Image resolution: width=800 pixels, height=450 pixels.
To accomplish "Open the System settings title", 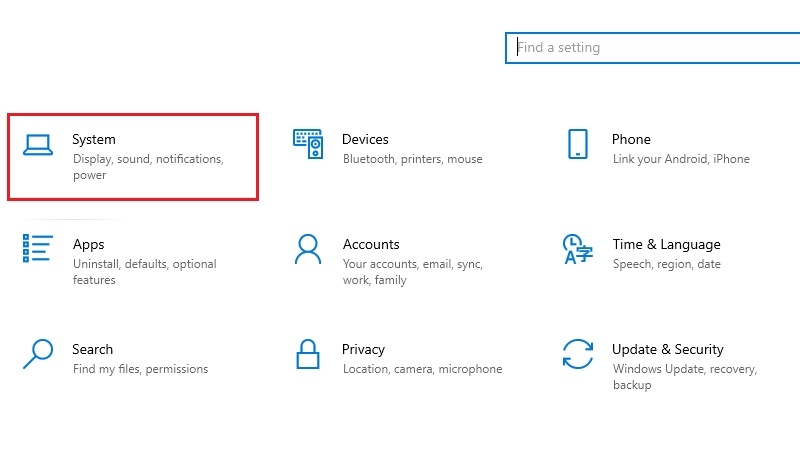I will [x=94, y=139].
